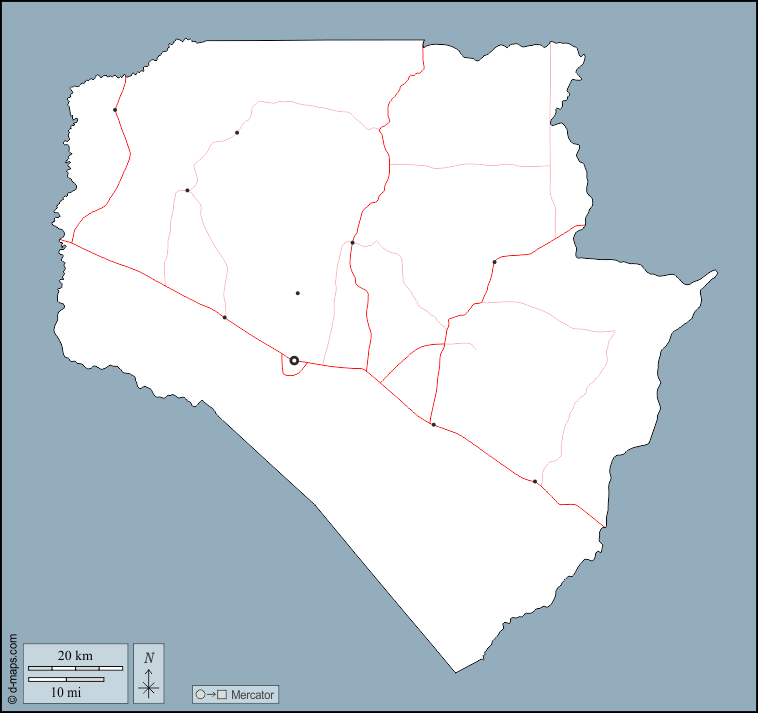Click the town dot on the eastern red road
Image resolution: width=758 pixels, height=713 pixels.
tap(494, 262)
